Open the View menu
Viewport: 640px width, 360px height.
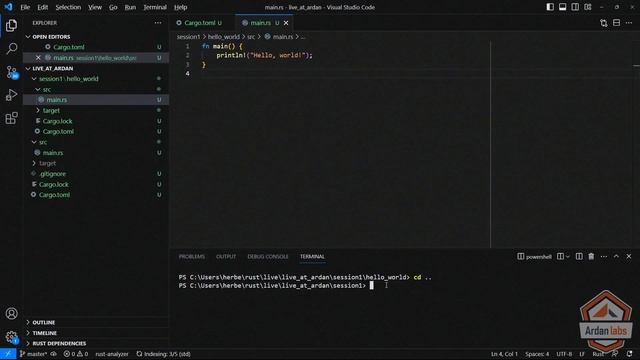(95, 7)
